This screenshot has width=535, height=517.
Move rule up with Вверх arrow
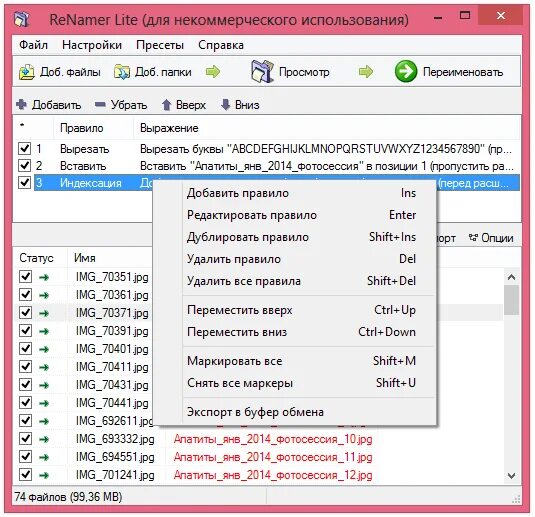(x=166, y=105)
